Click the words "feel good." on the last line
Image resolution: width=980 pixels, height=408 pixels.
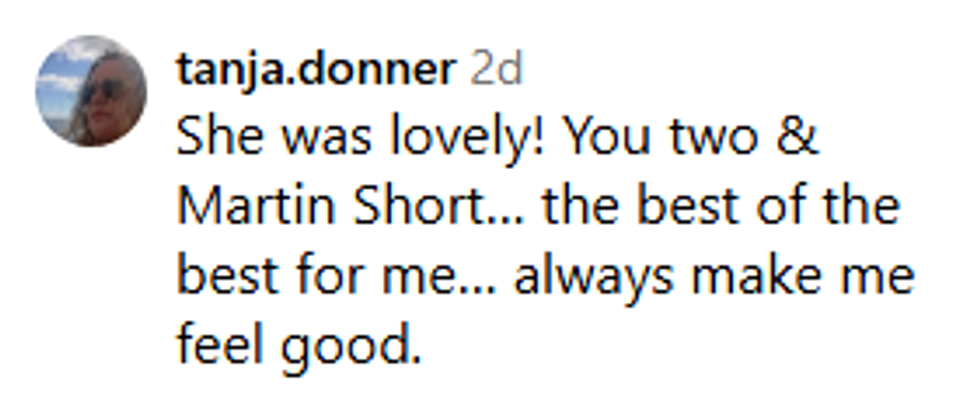[296, 346]
